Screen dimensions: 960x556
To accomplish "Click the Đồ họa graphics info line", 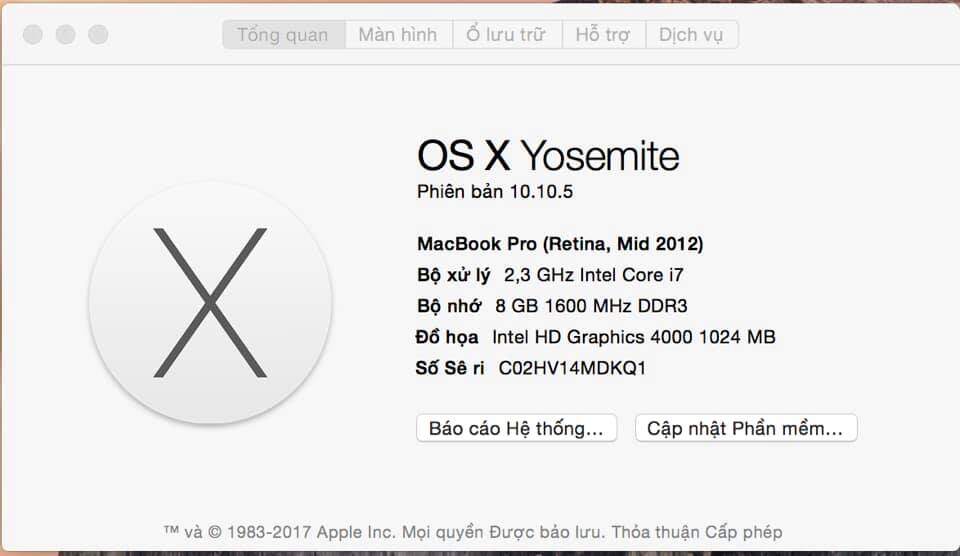I will 596,337.
